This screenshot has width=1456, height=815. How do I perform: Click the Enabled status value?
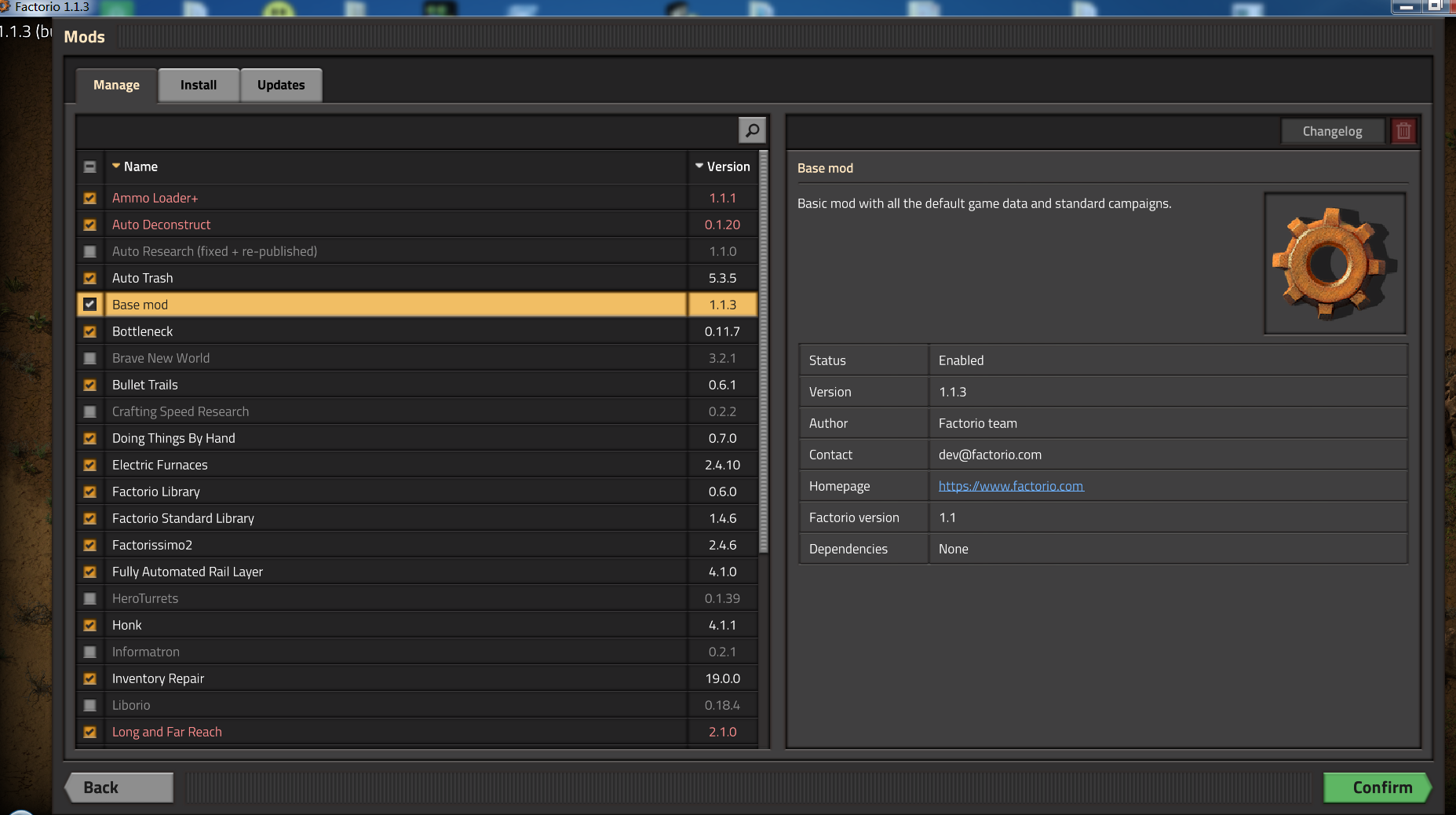pyautogui.click(x=961, y=360)
